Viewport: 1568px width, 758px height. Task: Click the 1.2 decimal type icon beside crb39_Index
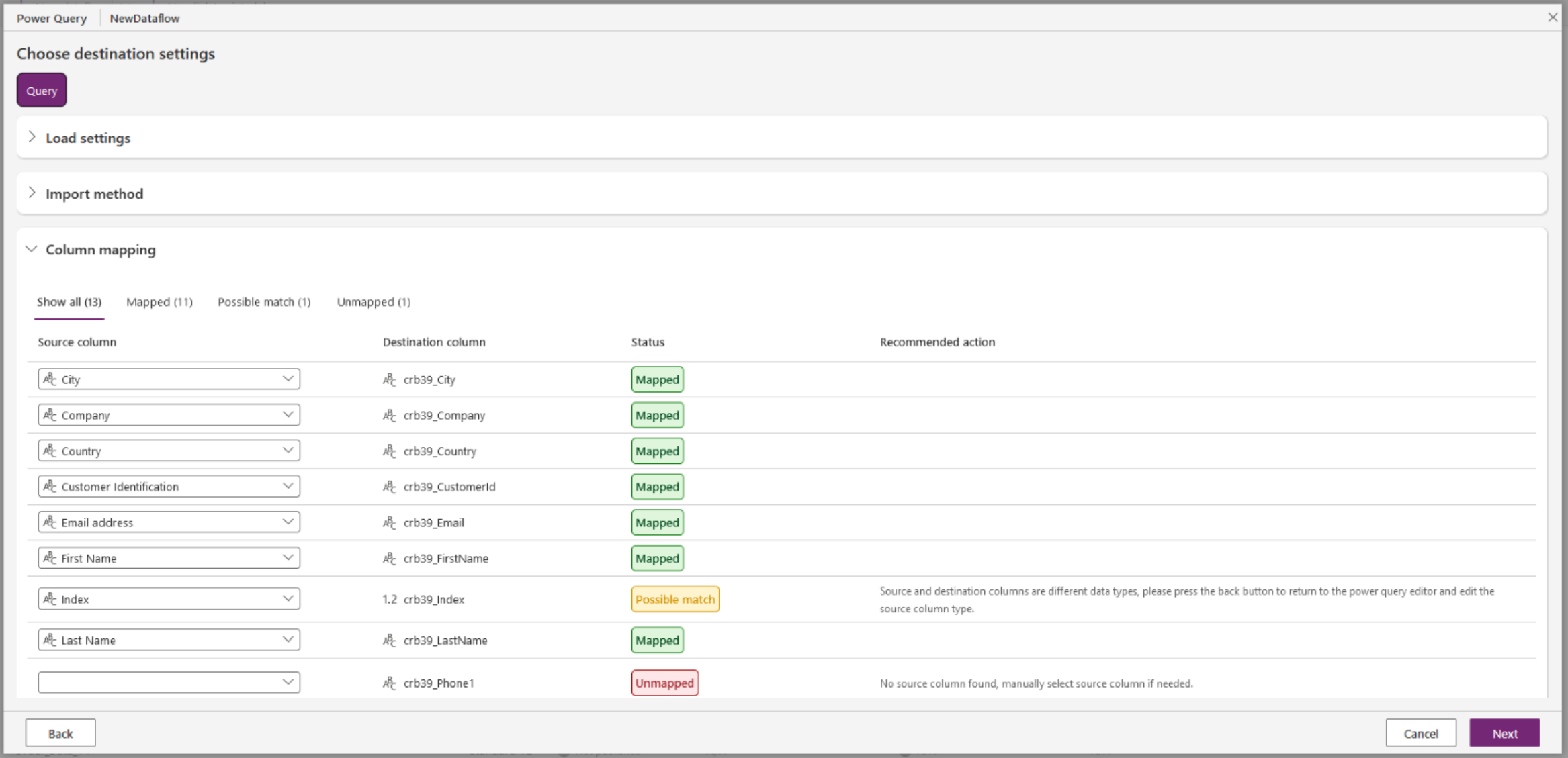click(x=390, y=599)
